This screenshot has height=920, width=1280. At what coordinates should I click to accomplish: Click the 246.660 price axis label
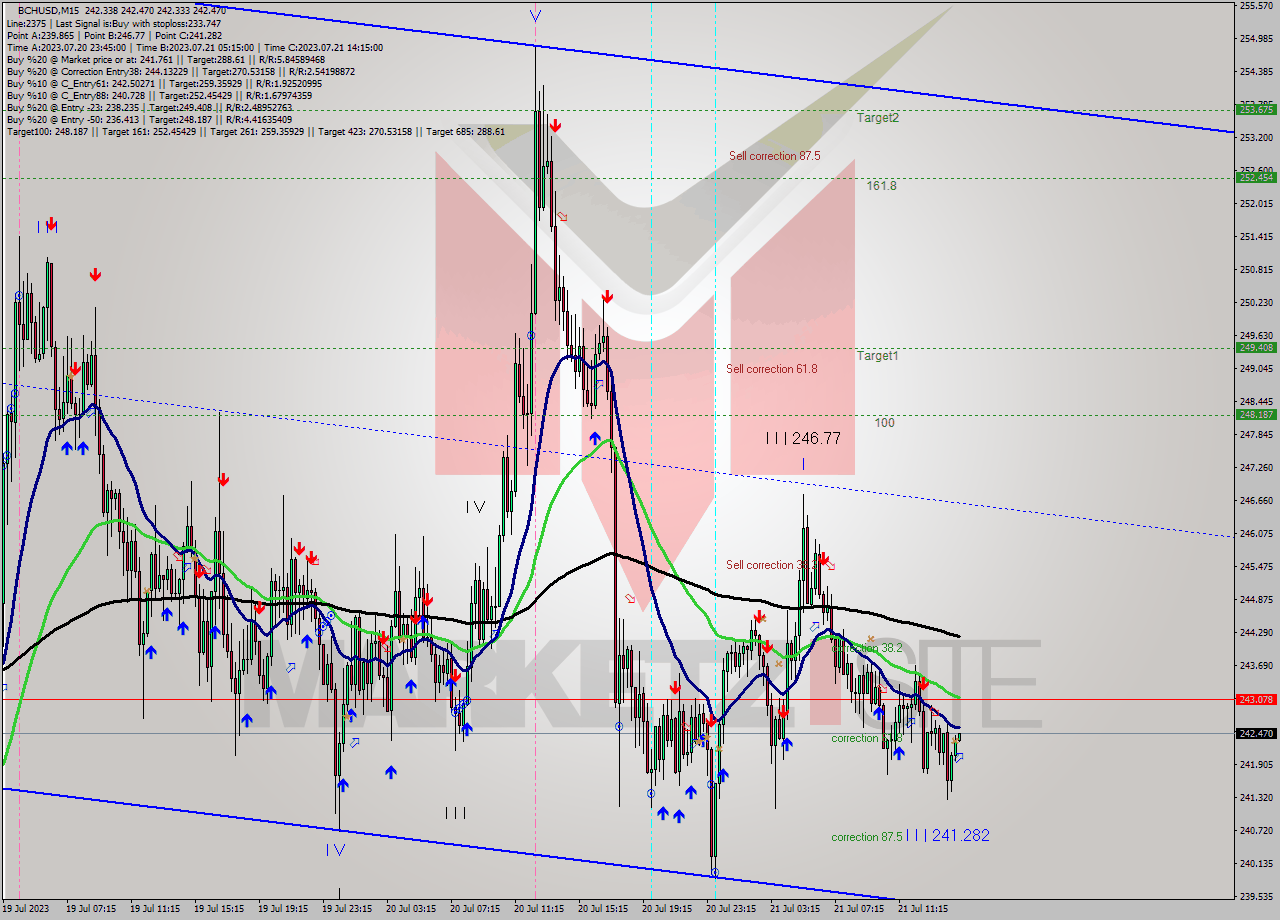1256,501
